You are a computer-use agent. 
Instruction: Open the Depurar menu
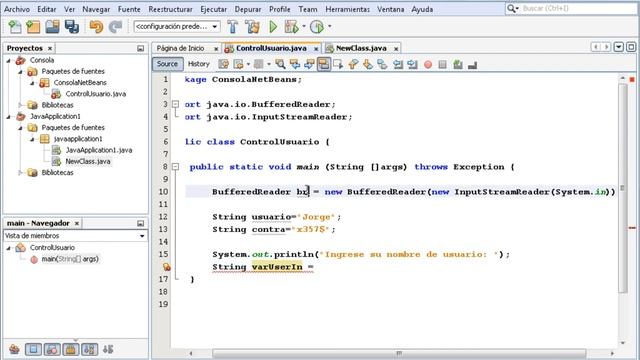(x=248, y=9)
